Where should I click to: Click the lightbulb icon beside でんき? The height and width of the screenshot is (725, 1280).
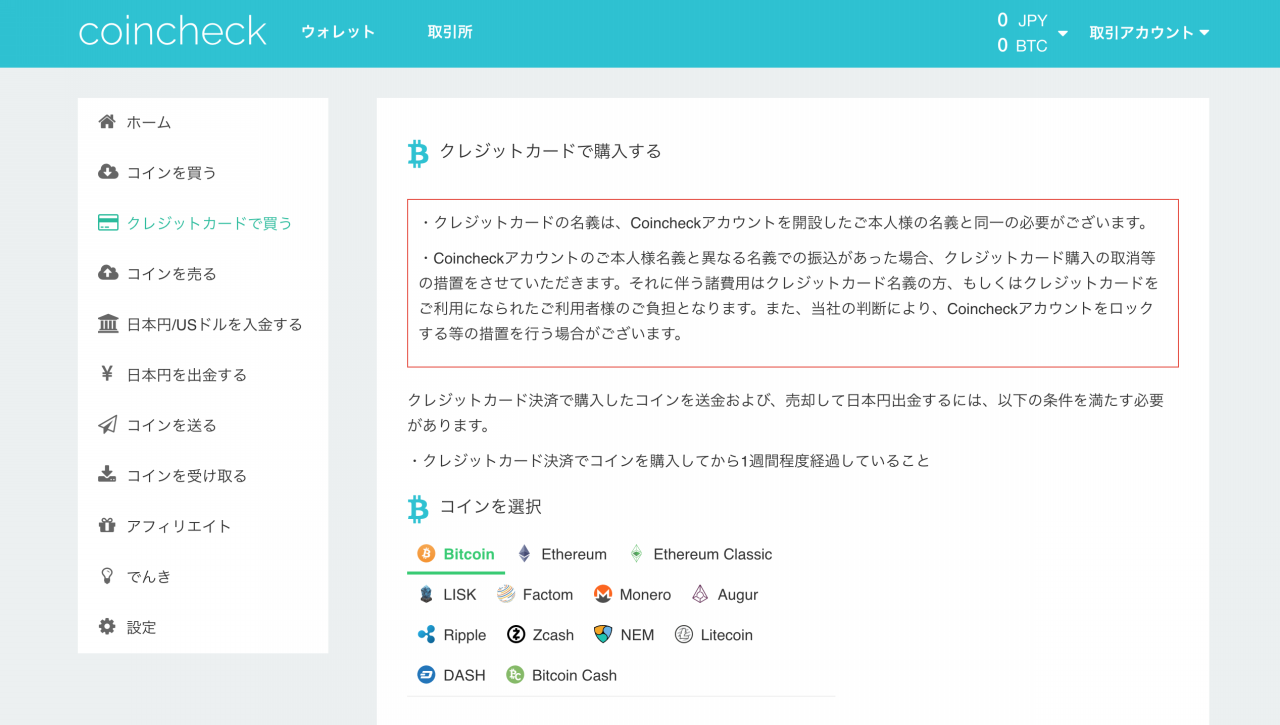pos(107,576)
